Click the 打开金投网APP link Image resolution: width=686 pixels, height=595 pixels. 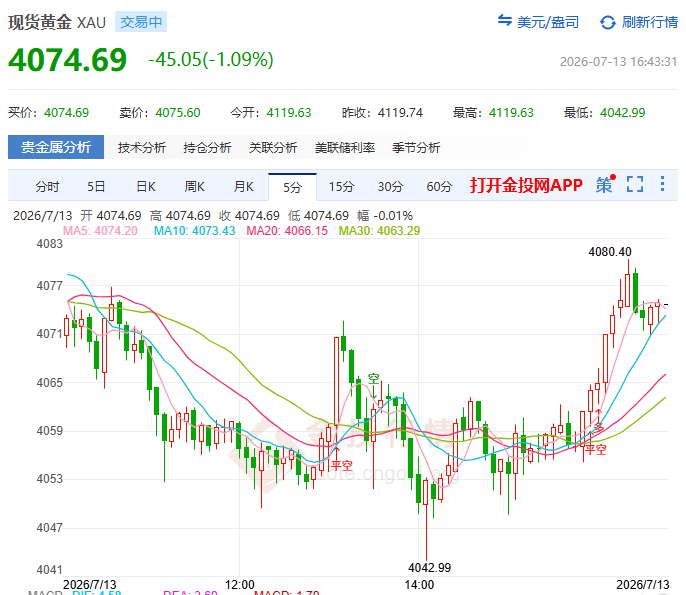coord(526,185)
